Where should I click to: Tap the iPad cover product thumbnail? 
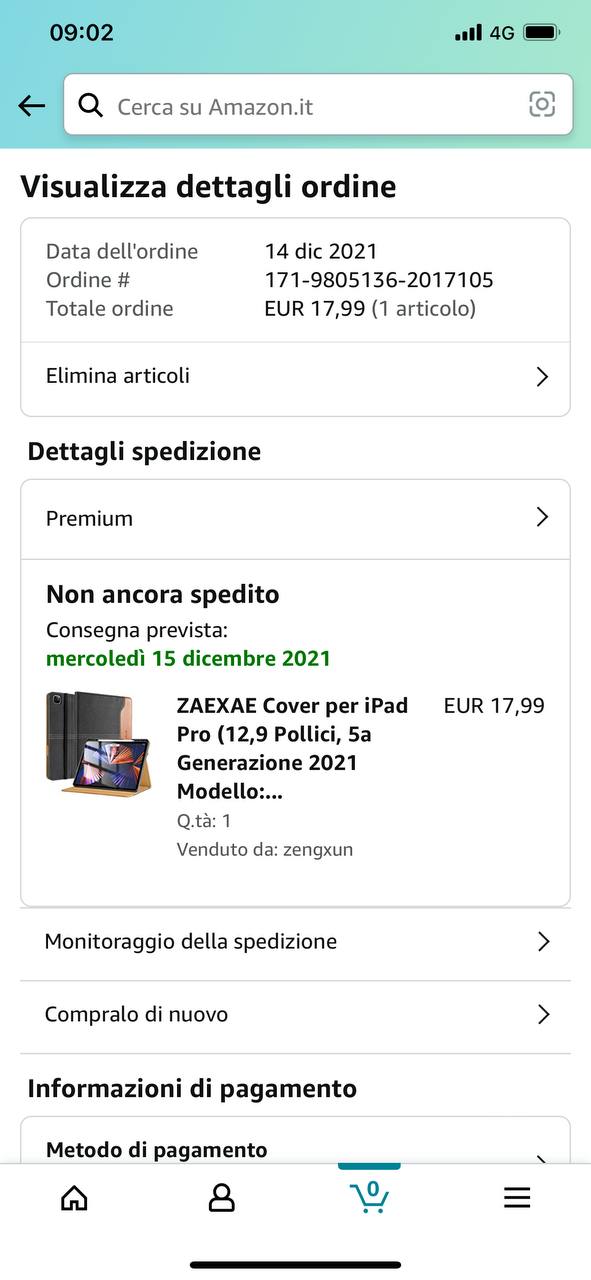pos(98,742)
